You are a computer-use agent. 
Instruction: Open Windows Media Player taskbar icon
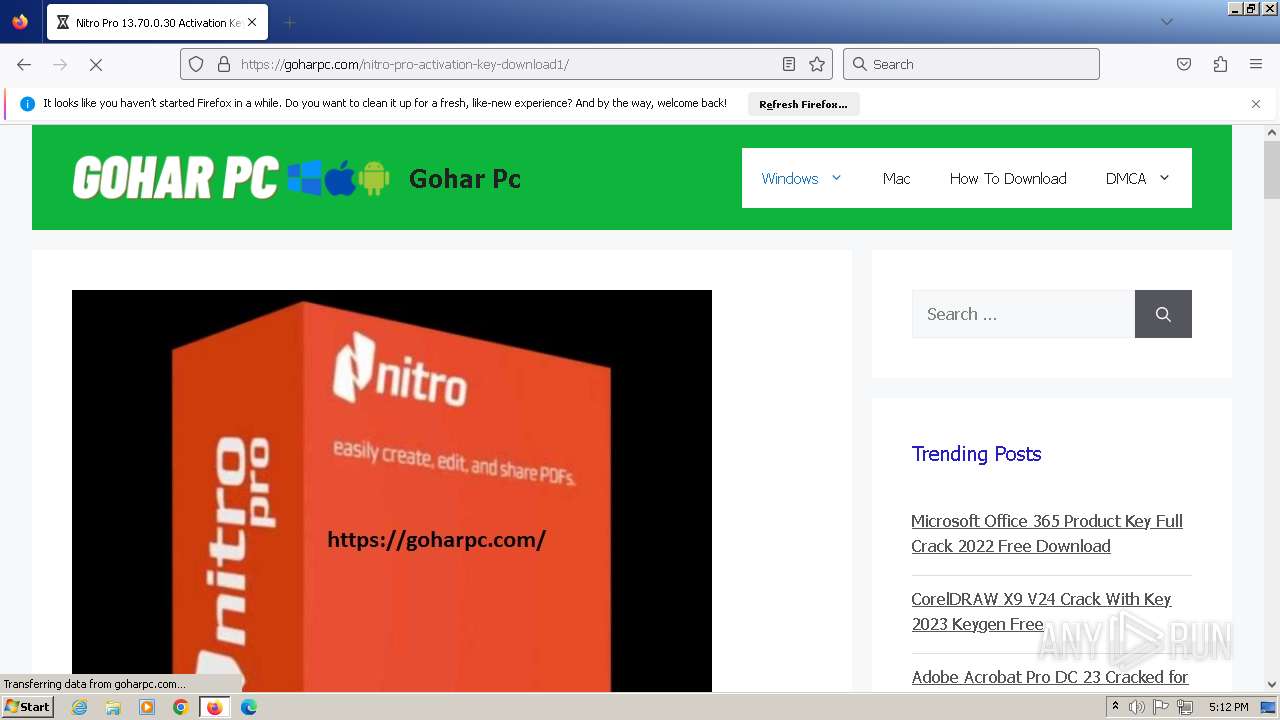click(147, 707)
